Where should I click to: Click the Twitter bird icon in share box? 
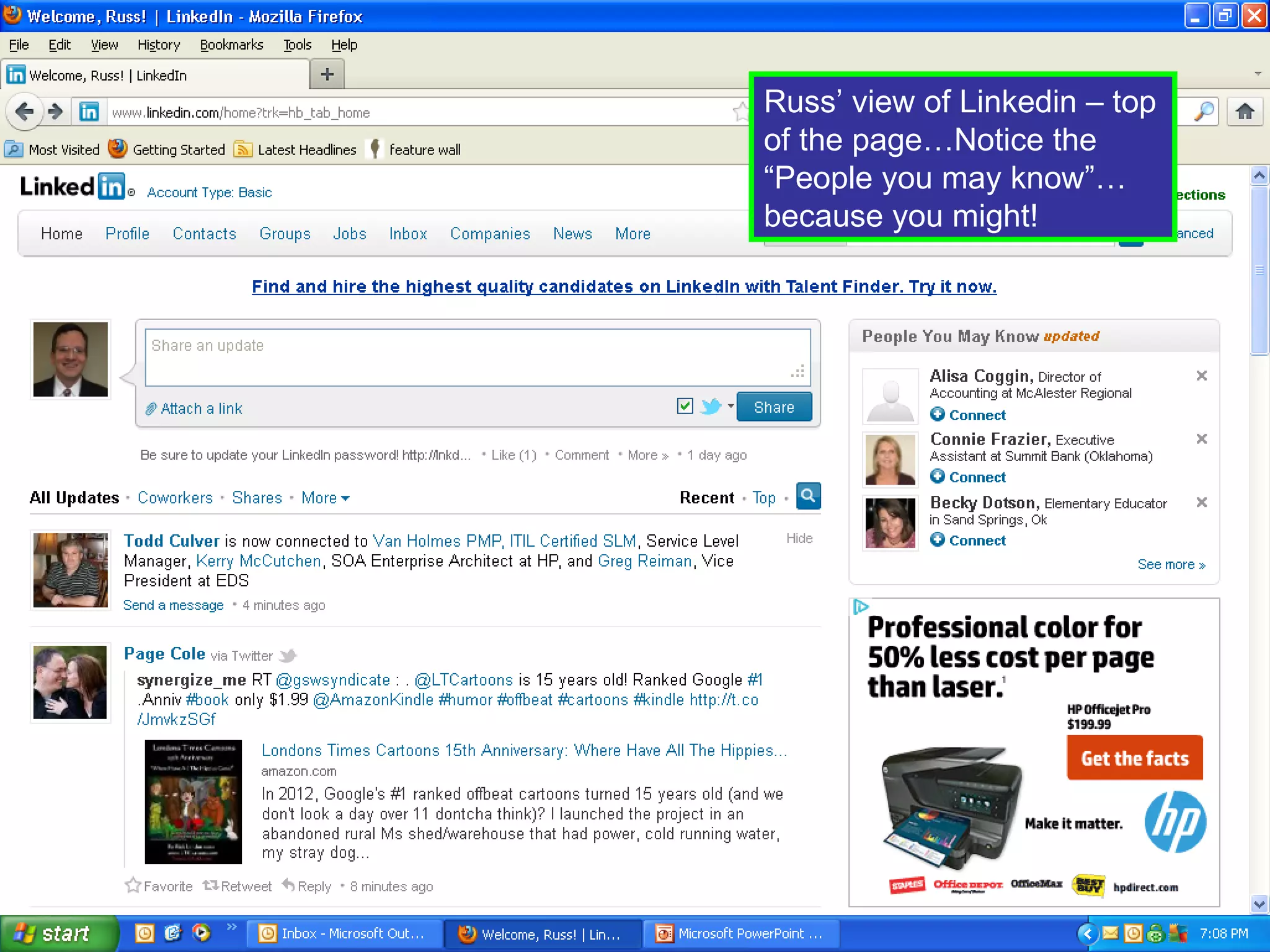point(711,407)
